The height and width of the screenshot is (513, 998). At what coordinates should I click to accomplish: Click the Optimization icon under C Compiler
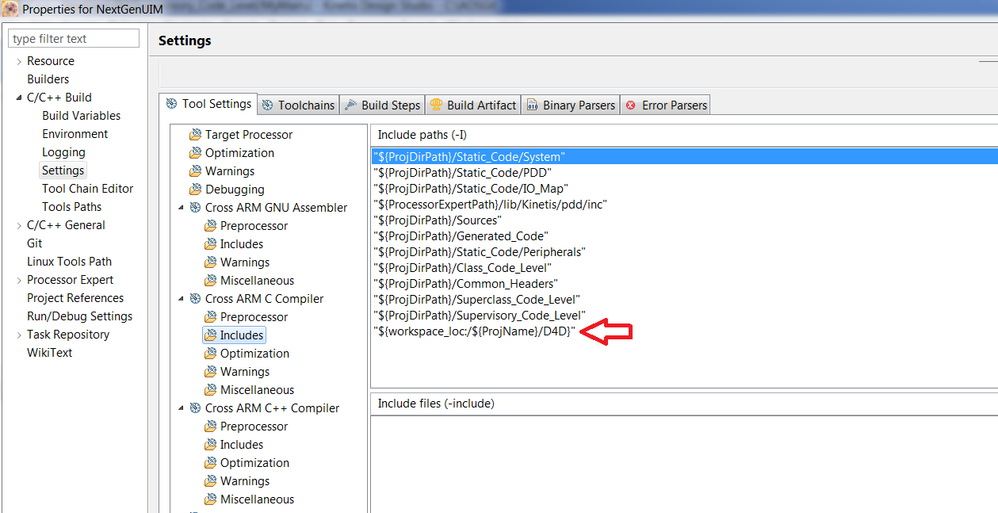[211, 353]
